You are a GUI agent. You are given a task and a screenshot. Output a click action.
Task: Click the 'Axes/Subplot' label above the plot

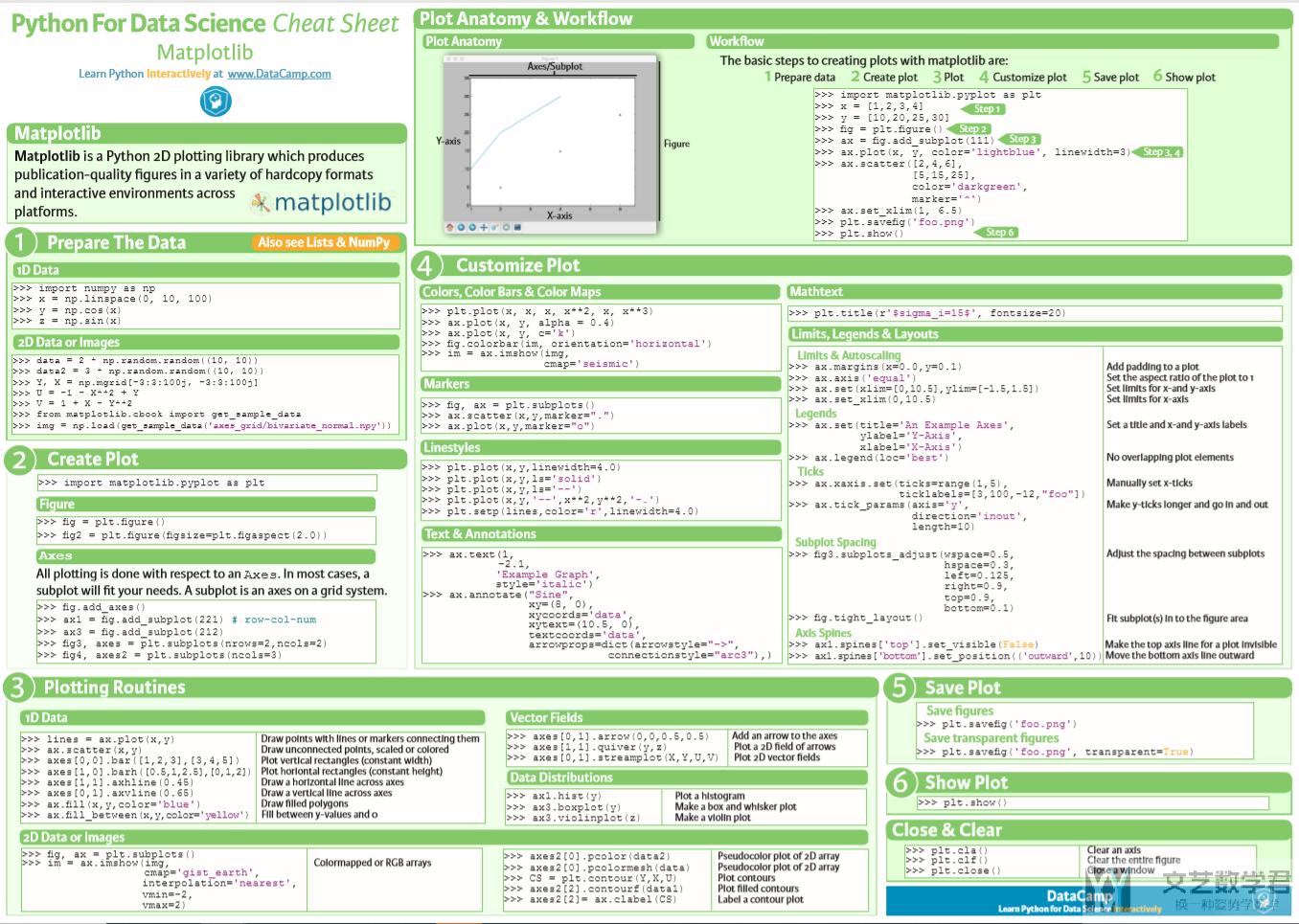555,66
